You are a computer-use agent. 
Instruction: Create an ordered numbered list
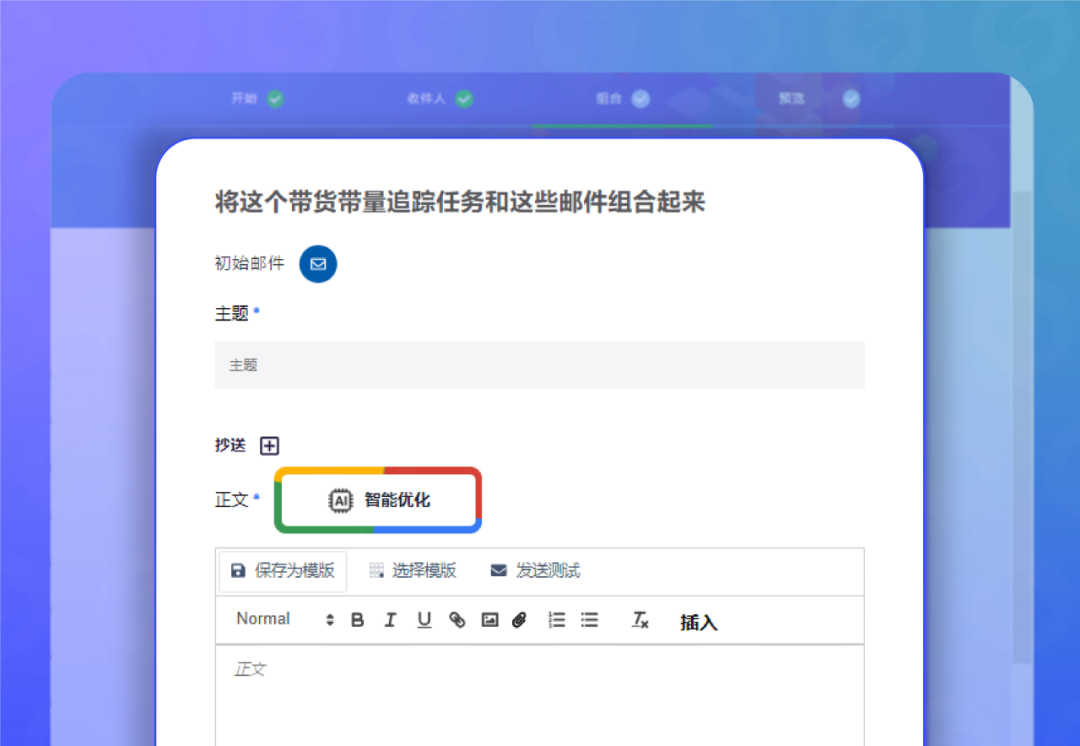[x=556, y=620]
